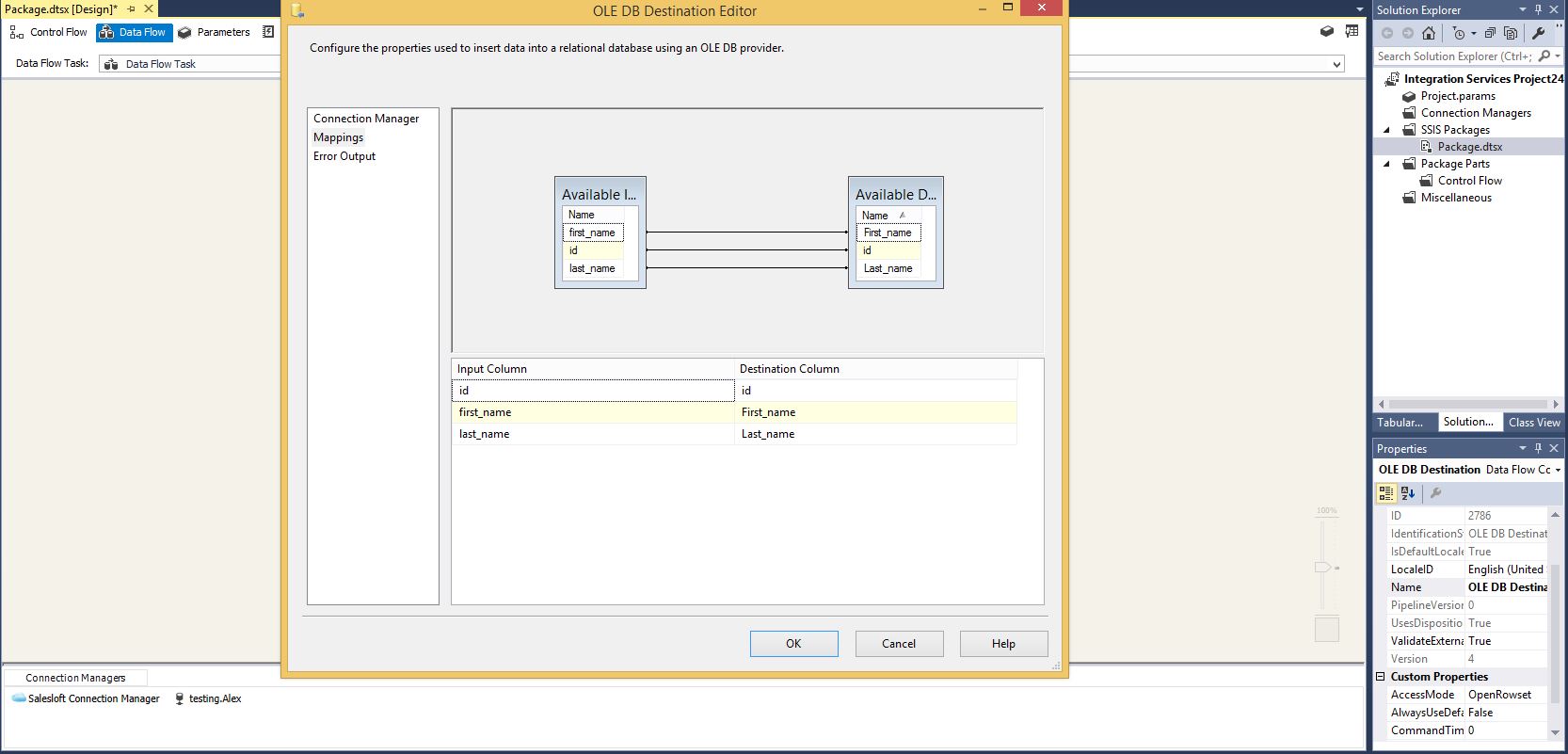The height and width of the screenshot is (754, 1568).
Task: Open Properties wrench in Solution Explorer toolbar
Action: [x=1539, y=33]
